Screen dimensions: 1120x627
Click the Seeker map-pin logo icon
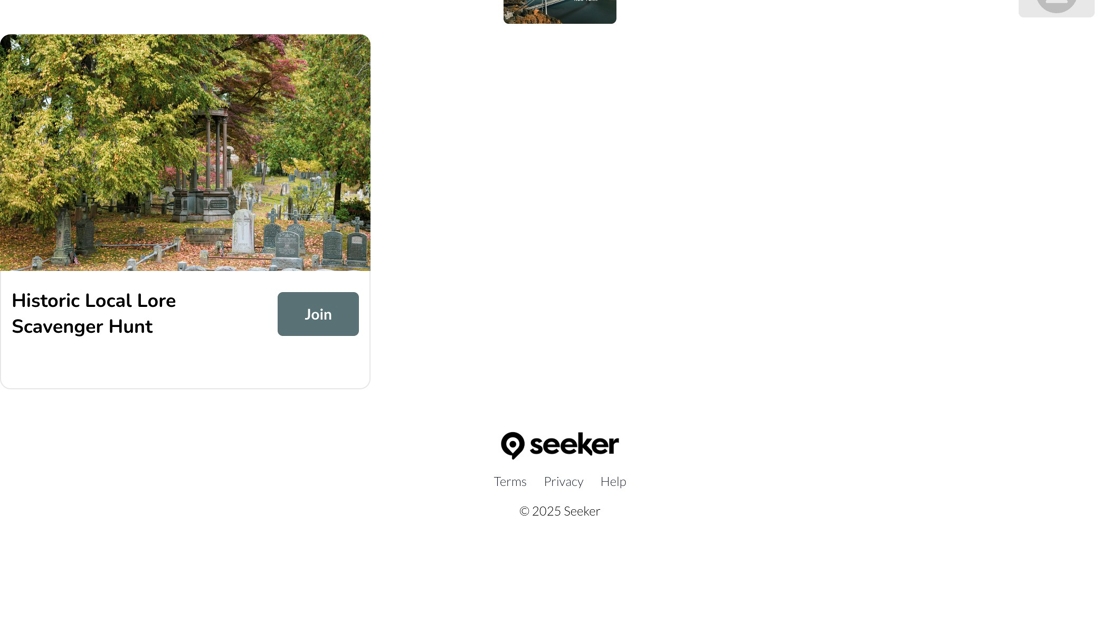(512, 445)
